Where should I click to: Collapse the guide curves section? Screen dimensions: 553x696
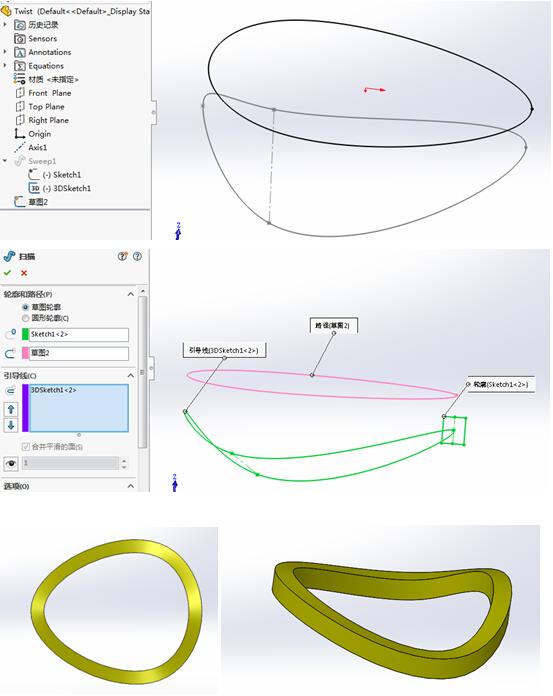point(130,376)
